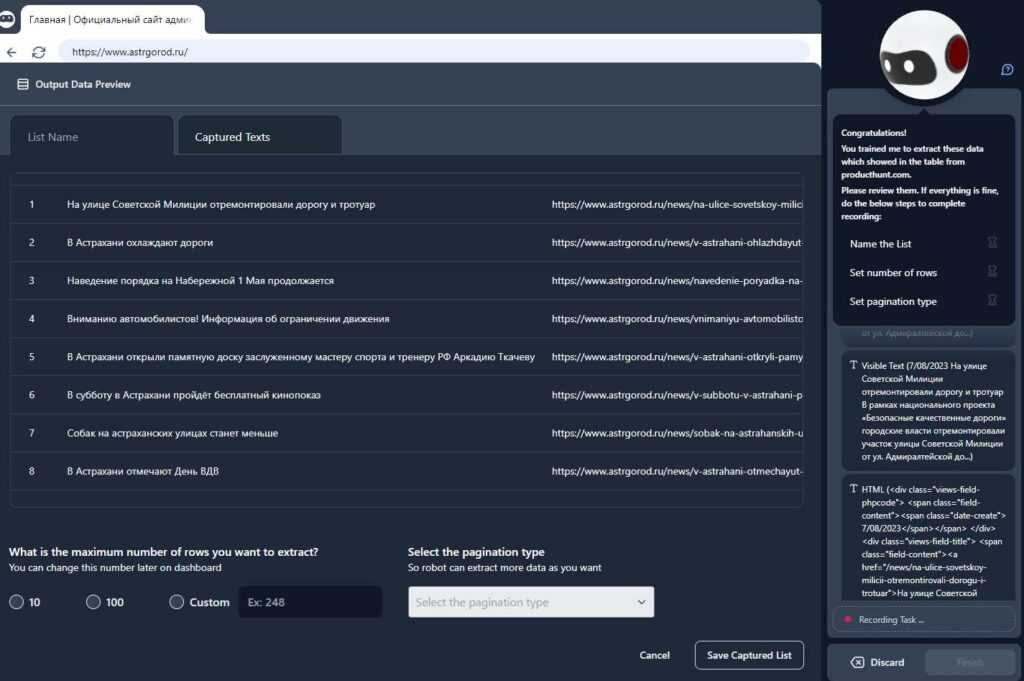Click the row 7 URL containing 'sobak-na-astrahanskih'

[677, 433]
